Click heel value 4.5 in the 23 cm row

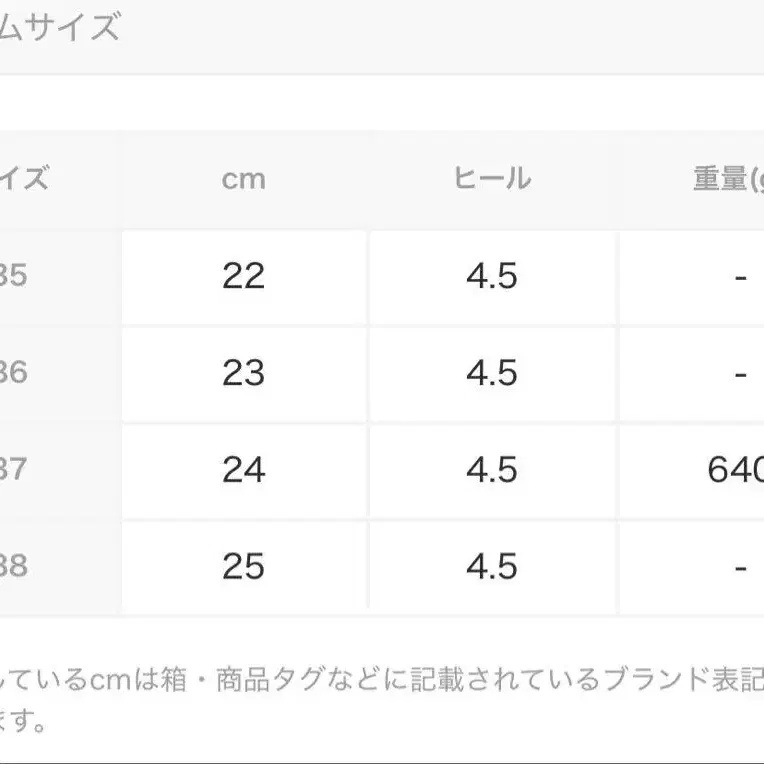[x=492, y=373]
